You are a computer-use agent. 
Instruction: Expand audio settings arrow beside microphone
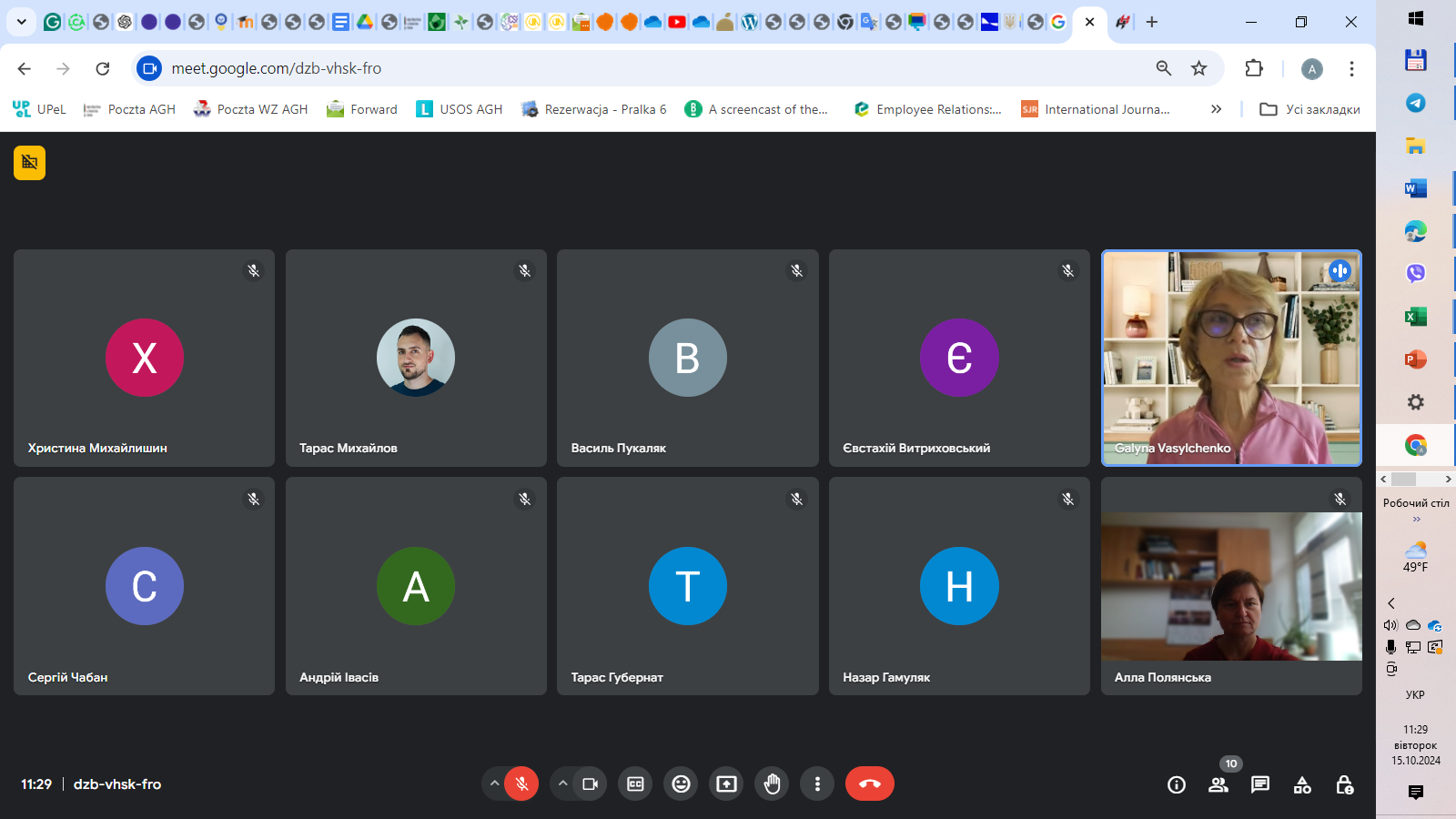pyautogui.click(x=494, y=784)
